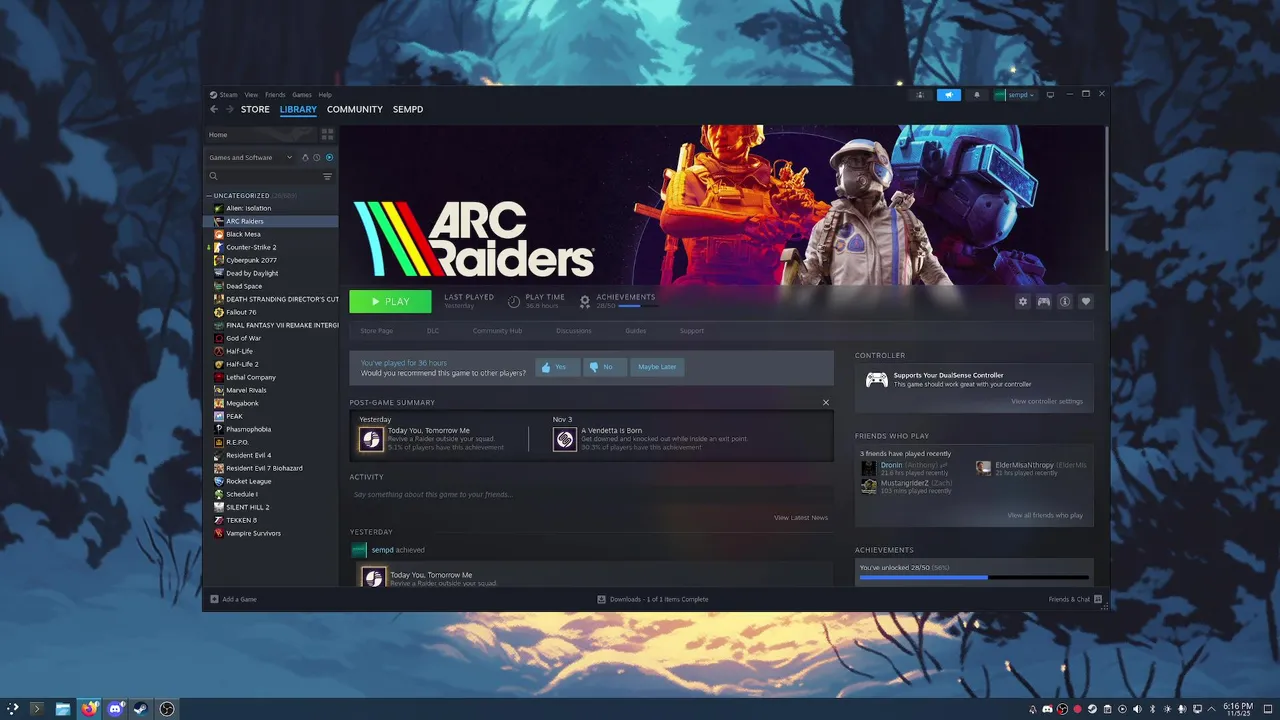
Task: Open the Games and Software dropdown
Action: pos(250,157)
